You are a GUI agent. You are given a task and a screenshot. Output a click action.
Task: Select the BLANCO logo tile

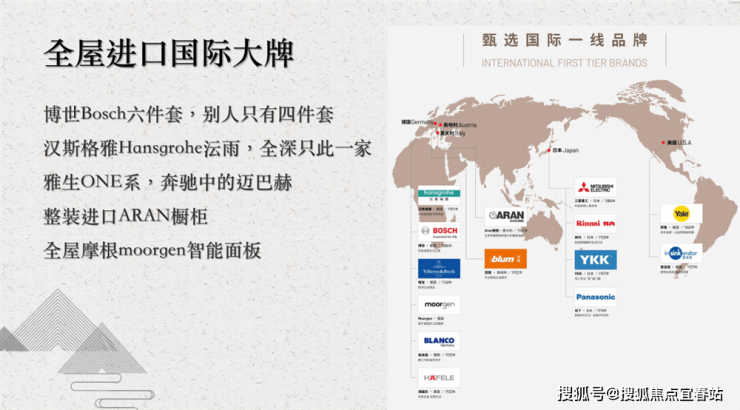pos(439,341)
